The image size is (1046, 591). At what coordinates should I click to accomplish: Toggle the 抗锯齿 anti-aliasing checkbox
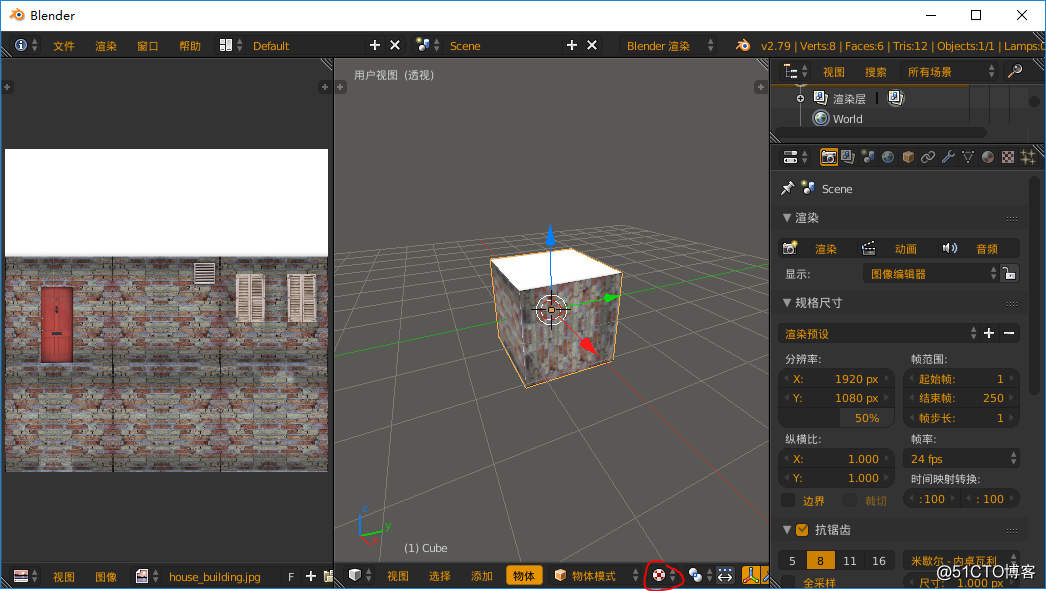[803, 530]
